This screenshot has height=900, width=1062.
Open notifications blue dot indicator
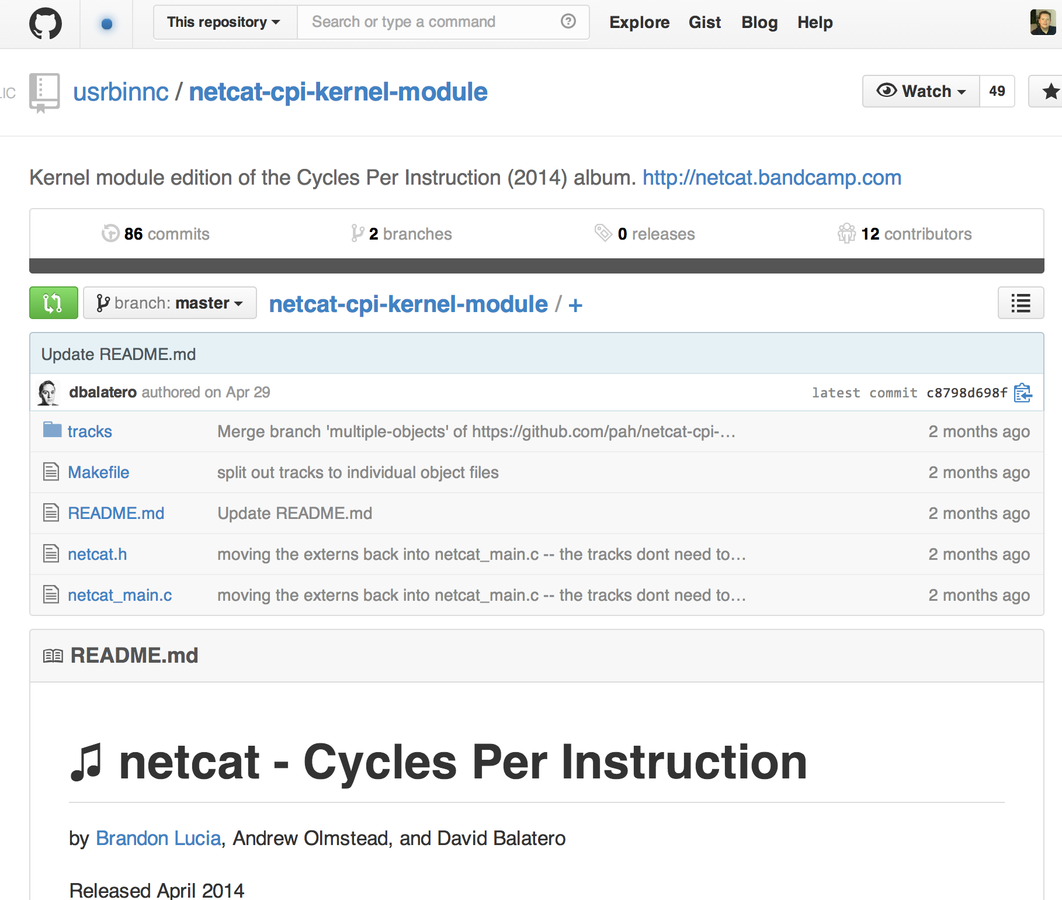tap(106, 24)
